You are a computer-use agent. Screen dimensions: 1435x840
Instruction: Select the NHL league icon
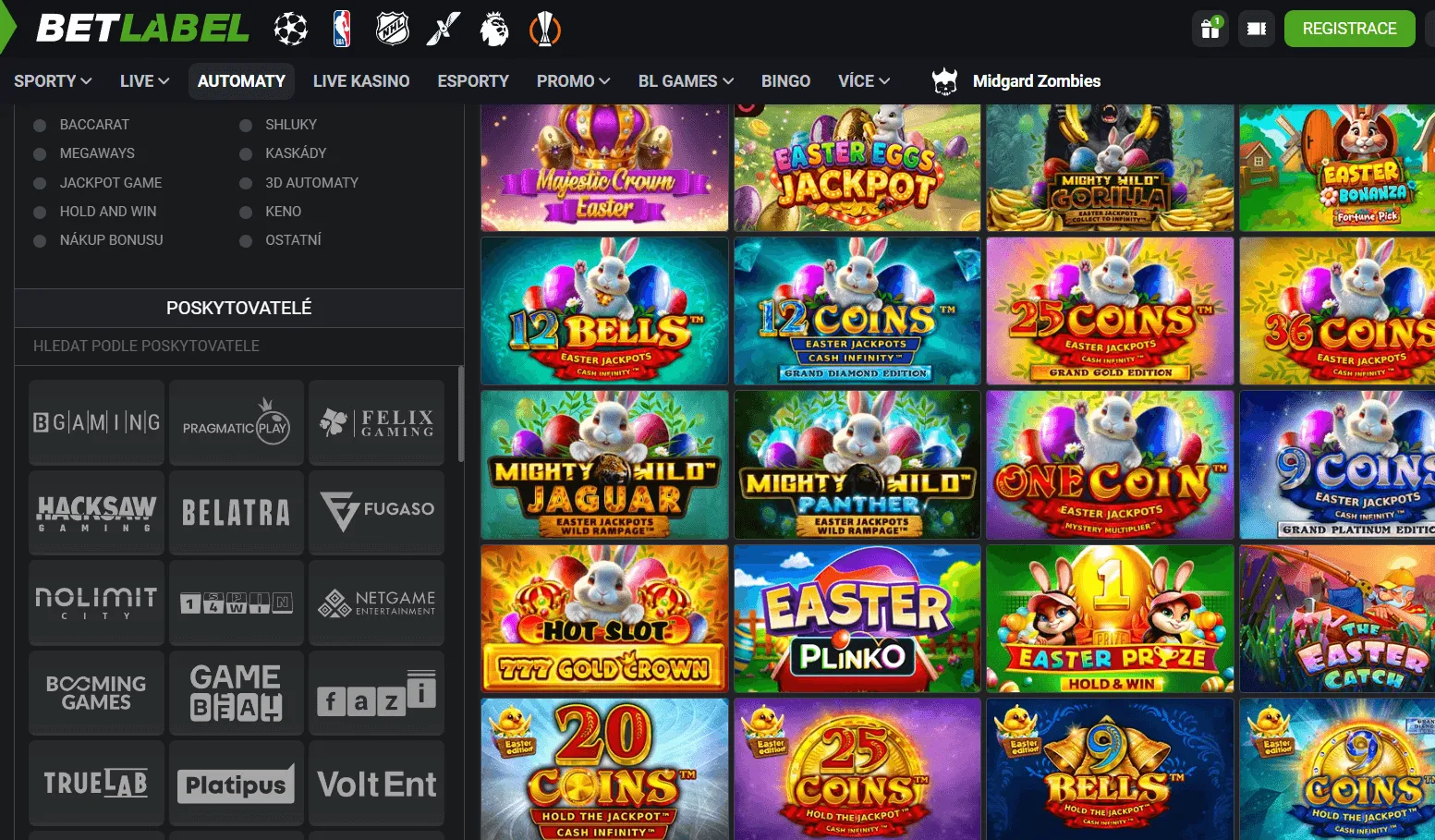[x=392, y=29]
